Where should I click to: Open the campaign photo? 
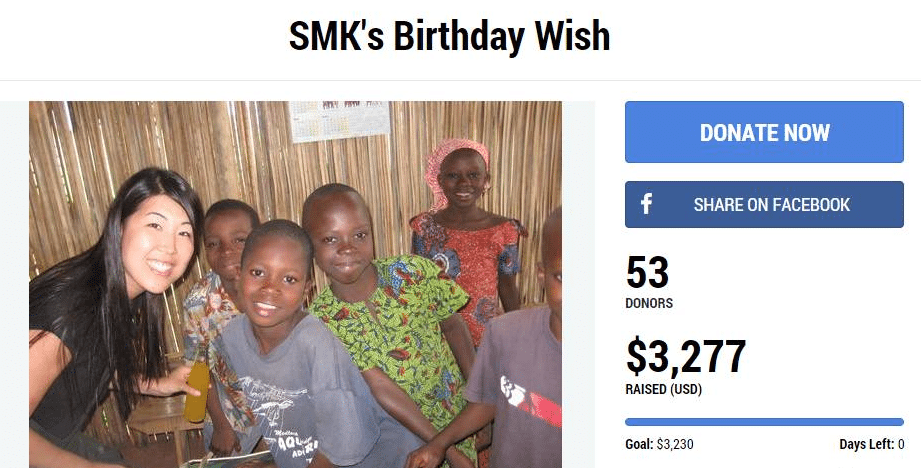[295, 284]
